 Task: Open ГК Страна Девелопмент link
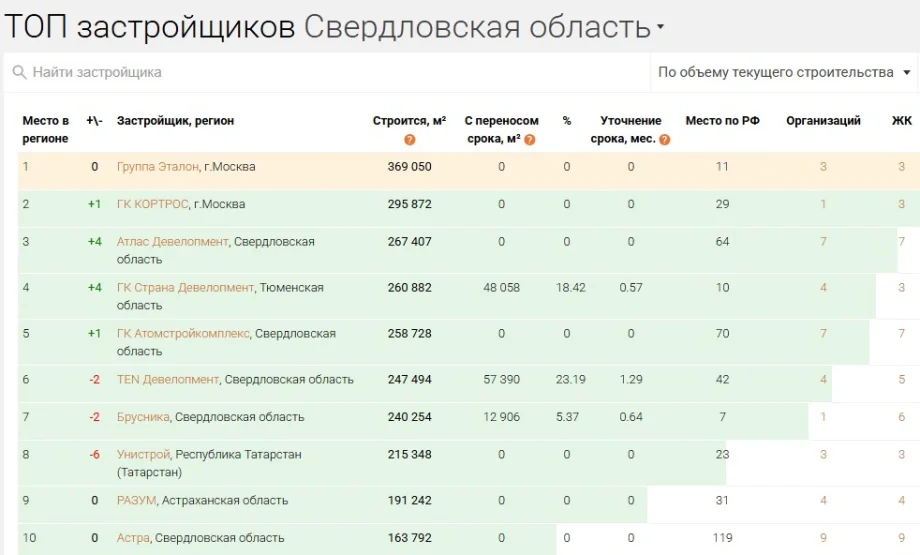(185, 287)
